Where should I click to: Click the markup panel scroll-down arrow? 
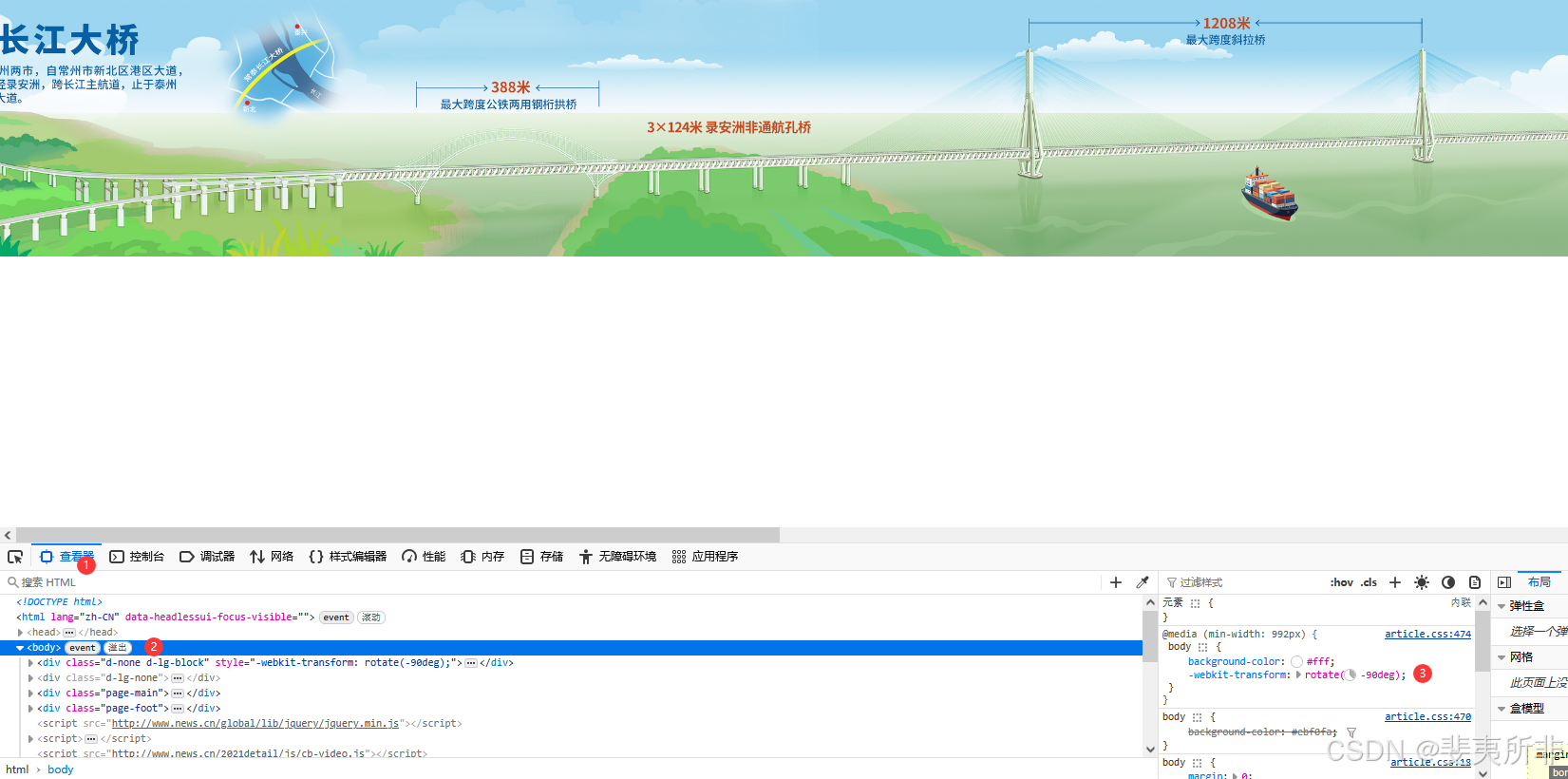tap(1151, 750)
